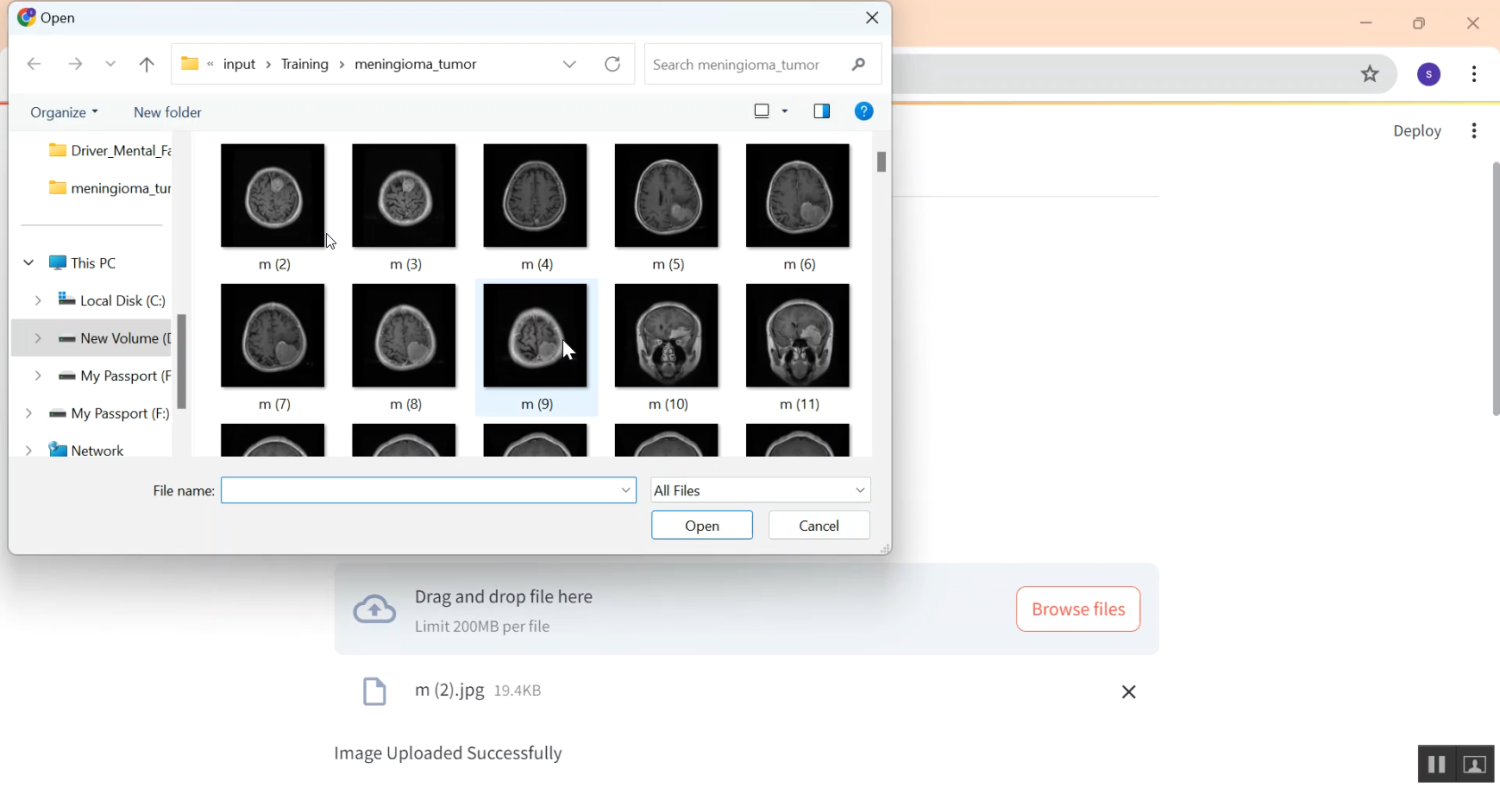Bookmark page with star icon
This screenshot has width=1500, height=788.
pyautogui.click(x=1370, y=74)
